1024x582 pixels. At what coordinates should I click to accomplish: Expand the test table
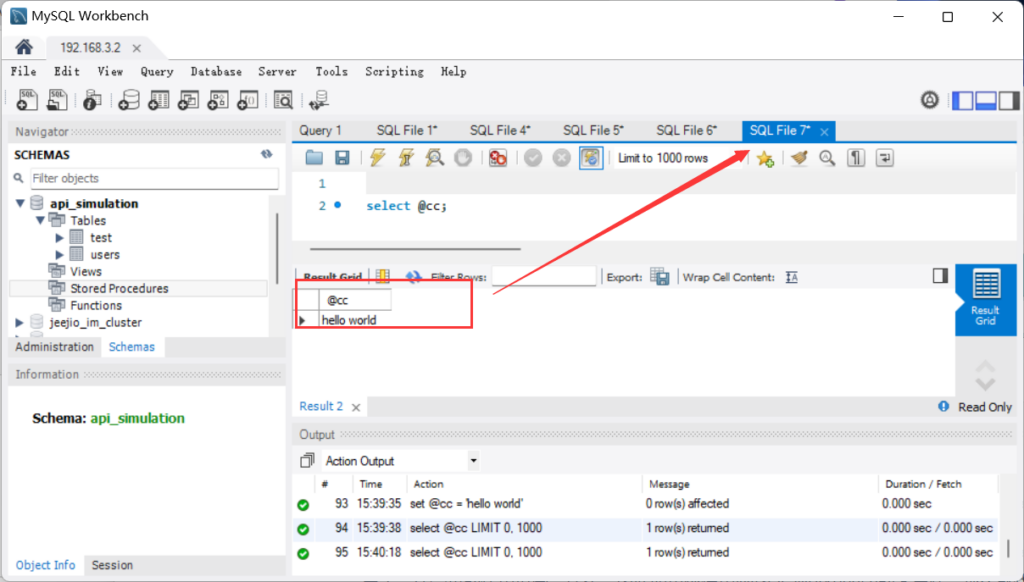point(59,238)
